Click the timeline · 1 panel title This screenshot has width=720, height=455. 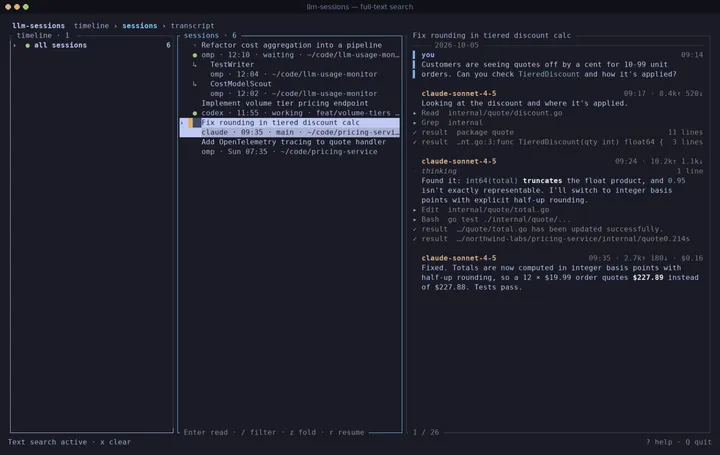43,35
